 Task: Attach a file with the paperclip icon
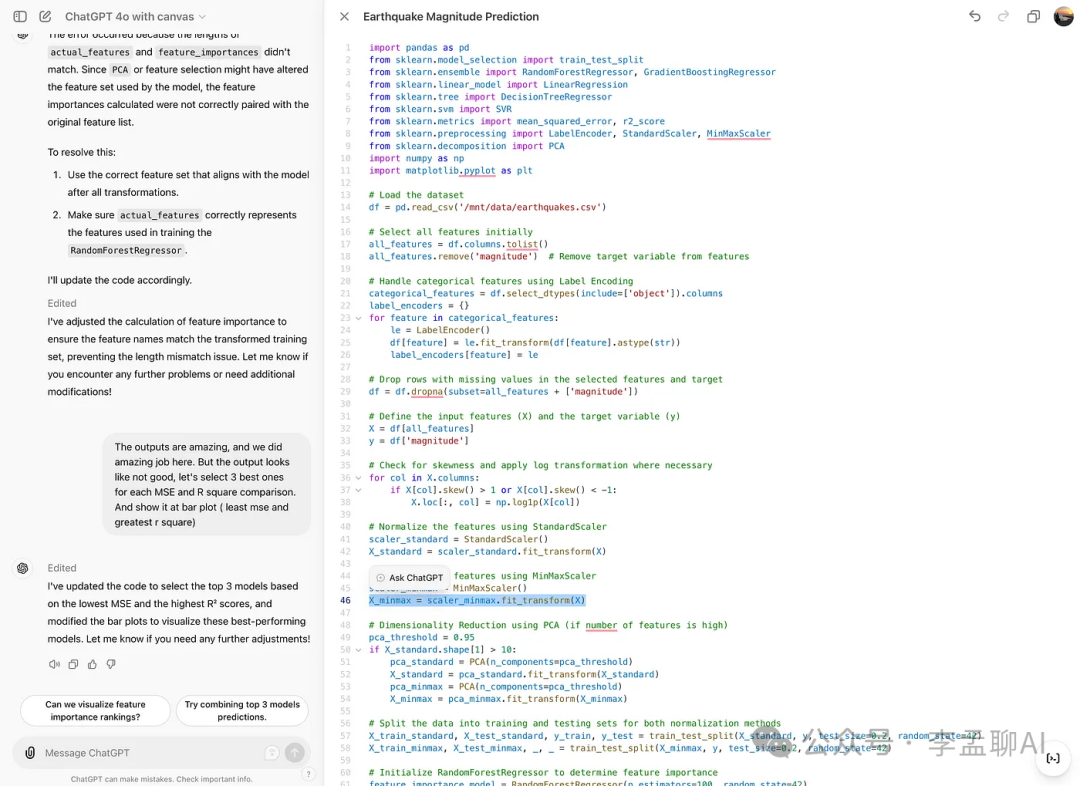[x=30, y=753]
